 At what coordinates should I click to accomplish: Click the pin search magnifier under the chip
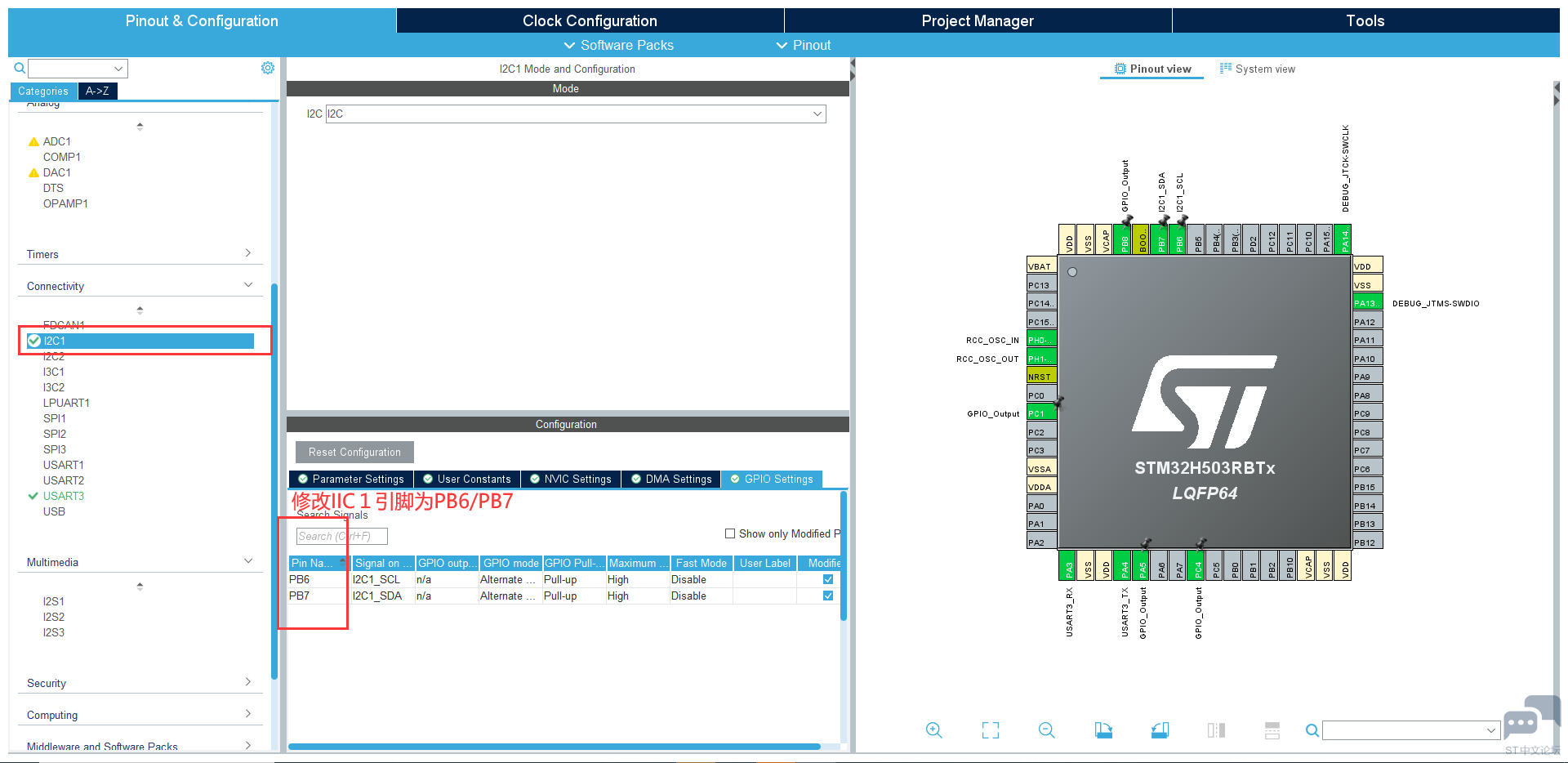point(1312,730)
